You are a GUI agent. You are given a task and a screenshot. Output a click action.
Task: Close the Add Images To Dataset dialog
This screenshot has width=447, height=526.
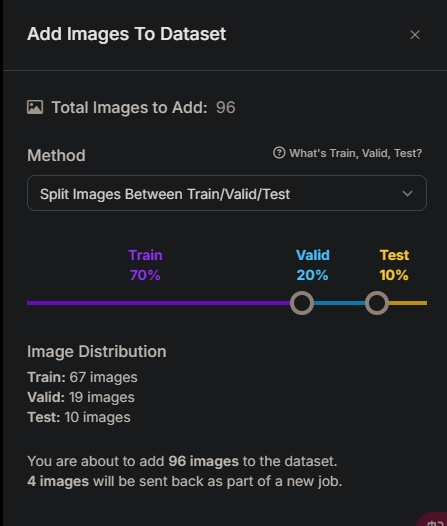point(415,35)
